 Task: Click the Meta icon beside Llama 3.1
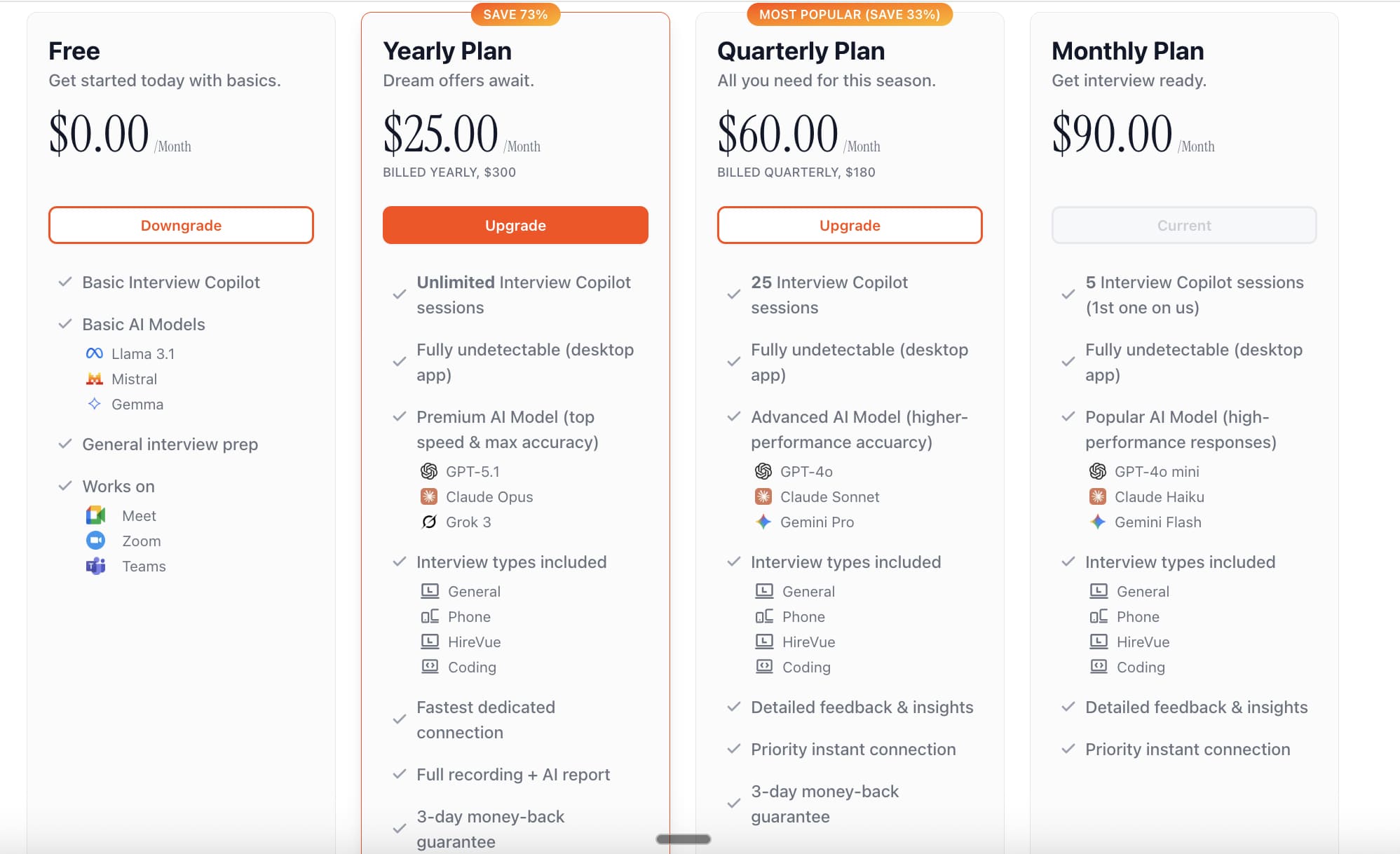pyautogui.click(x=94, y=353)
